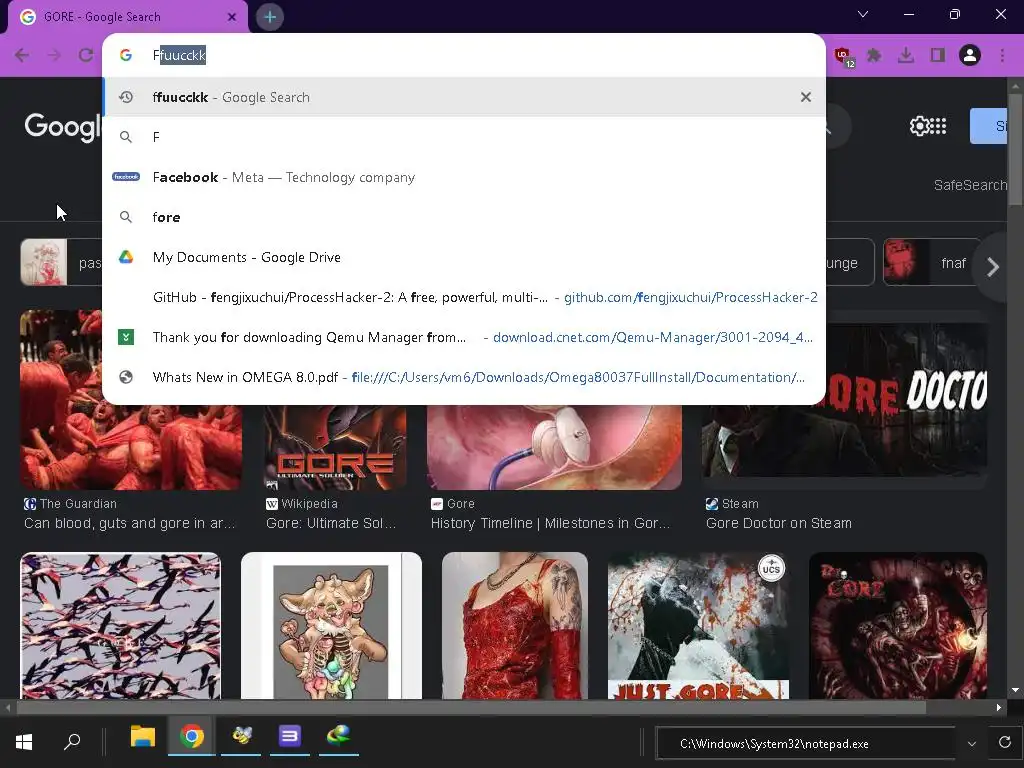Viewport: 1024px width, 768px height.
Task: Click the tab search chevron in title bar
Action: tap(863, 14)
